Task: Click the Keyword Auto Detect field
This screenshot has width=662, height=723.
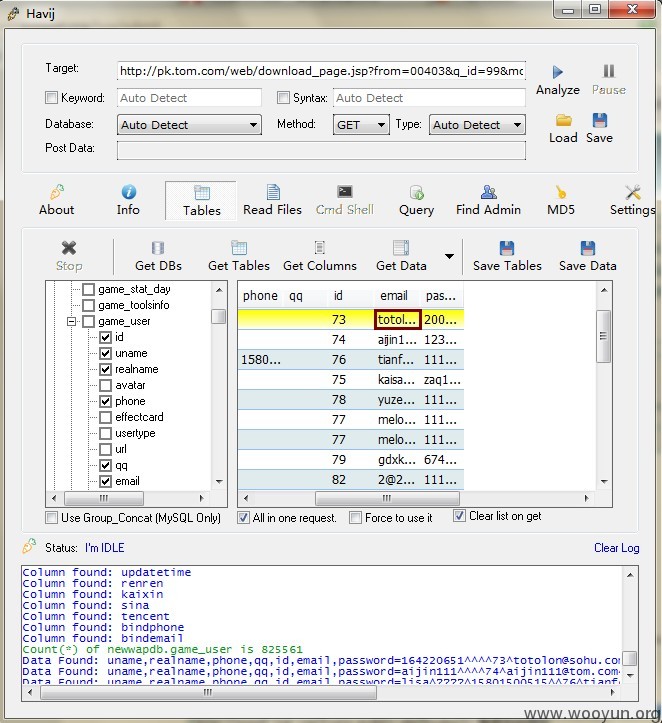Action: coord(189,98)
